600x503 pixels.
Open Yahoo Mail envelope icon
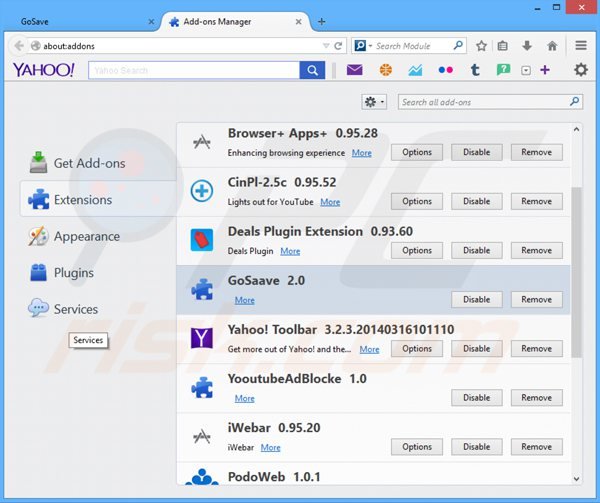point(354,70)
